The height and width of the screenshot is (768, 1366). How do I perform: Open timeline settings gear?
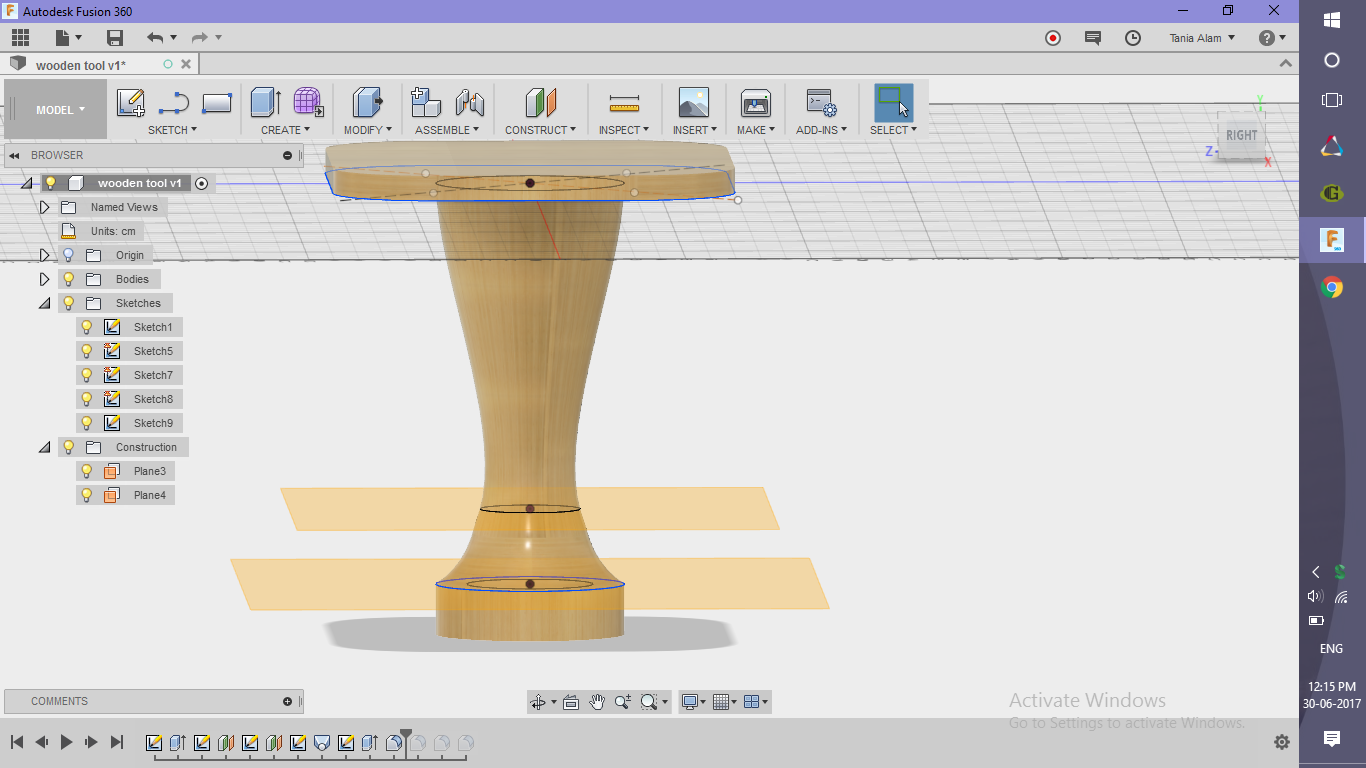coord(1281,742)
